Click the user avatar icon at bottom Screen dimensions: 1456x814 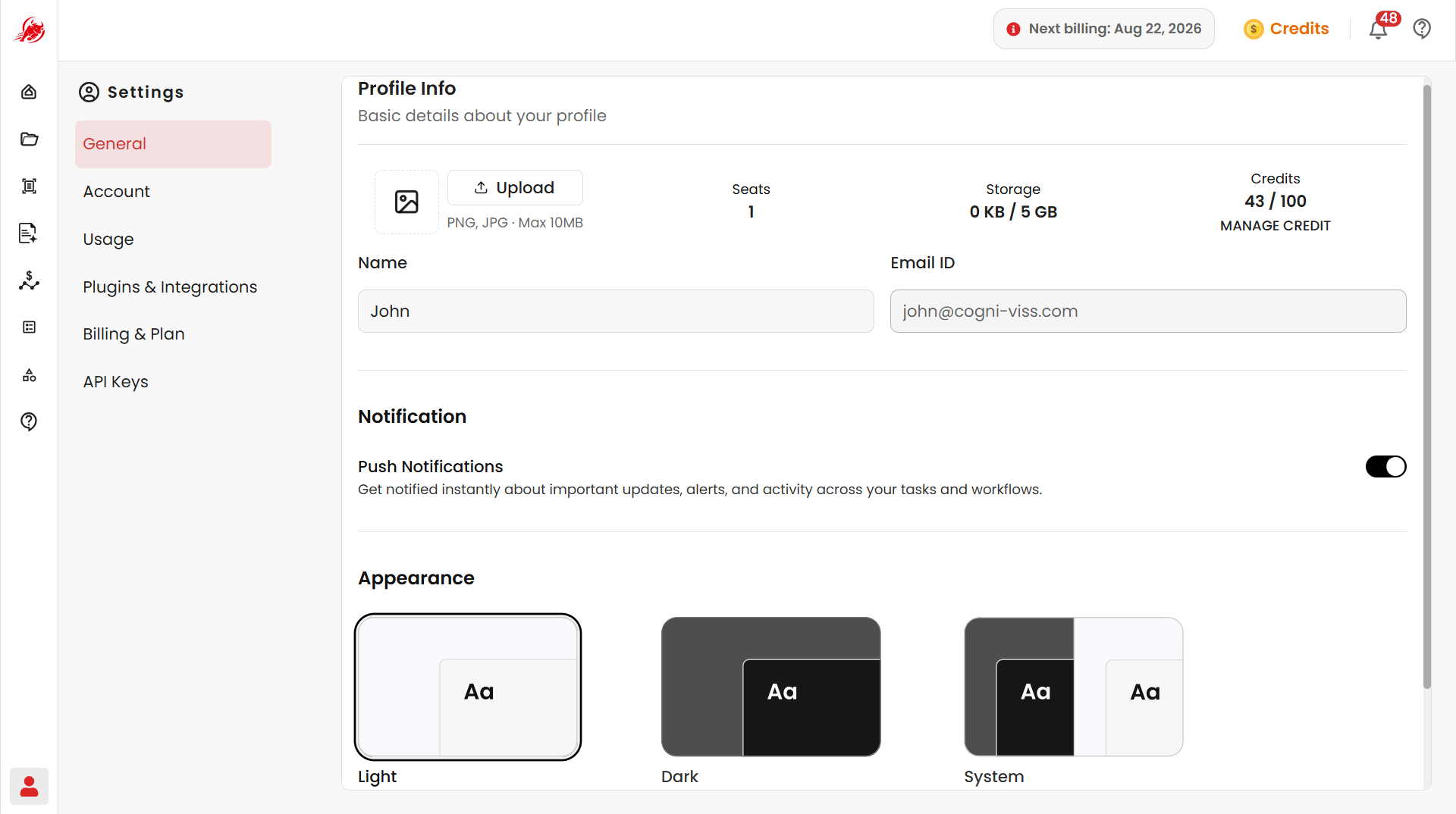pyautogui.click(x=29, y=786)
